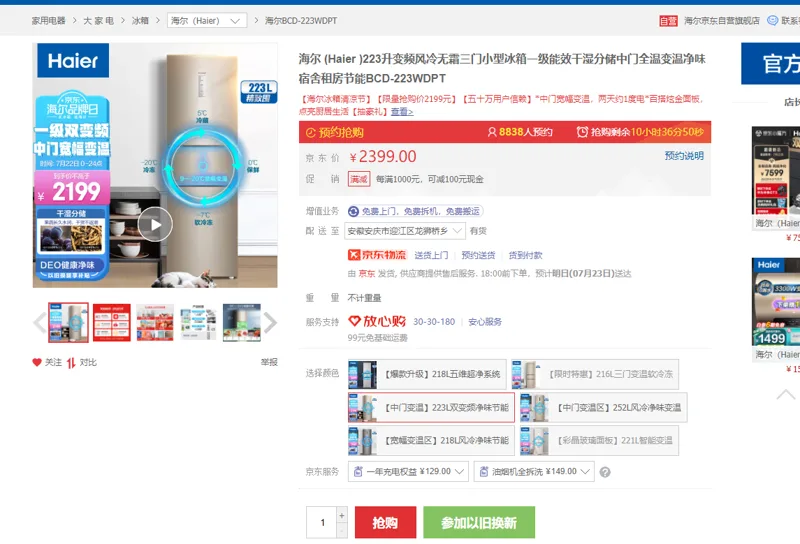Click the blue 京东 shipper link
This screenshot has width=800, height=544.
366,274
